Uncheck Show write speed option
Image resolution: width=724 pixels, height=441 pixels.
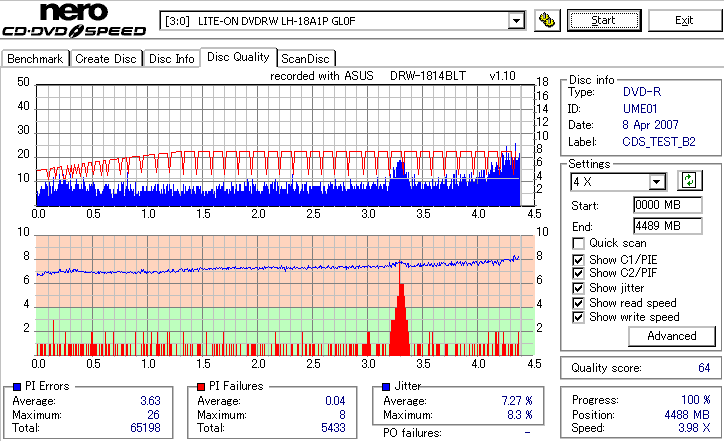[578, 317]
